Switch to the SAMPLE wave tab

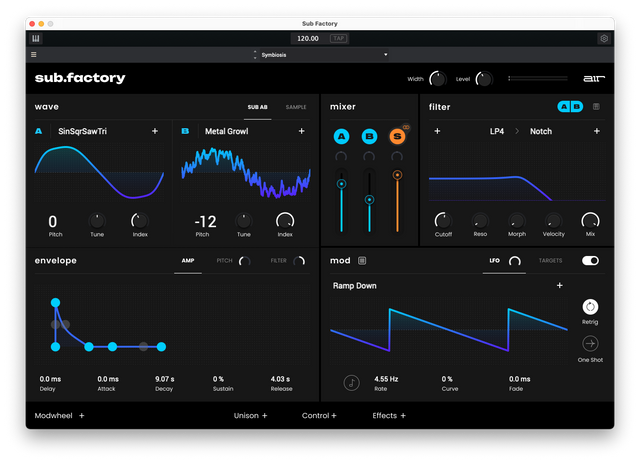coord(296,107)
